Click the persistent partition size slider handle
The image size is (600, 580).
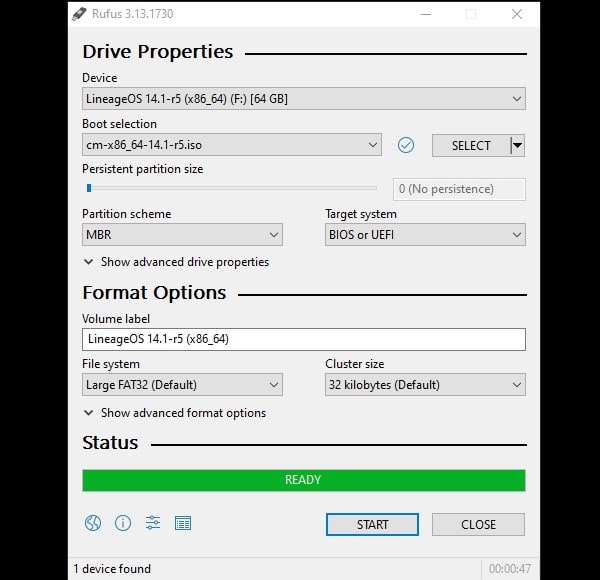[x=89, y=188]
